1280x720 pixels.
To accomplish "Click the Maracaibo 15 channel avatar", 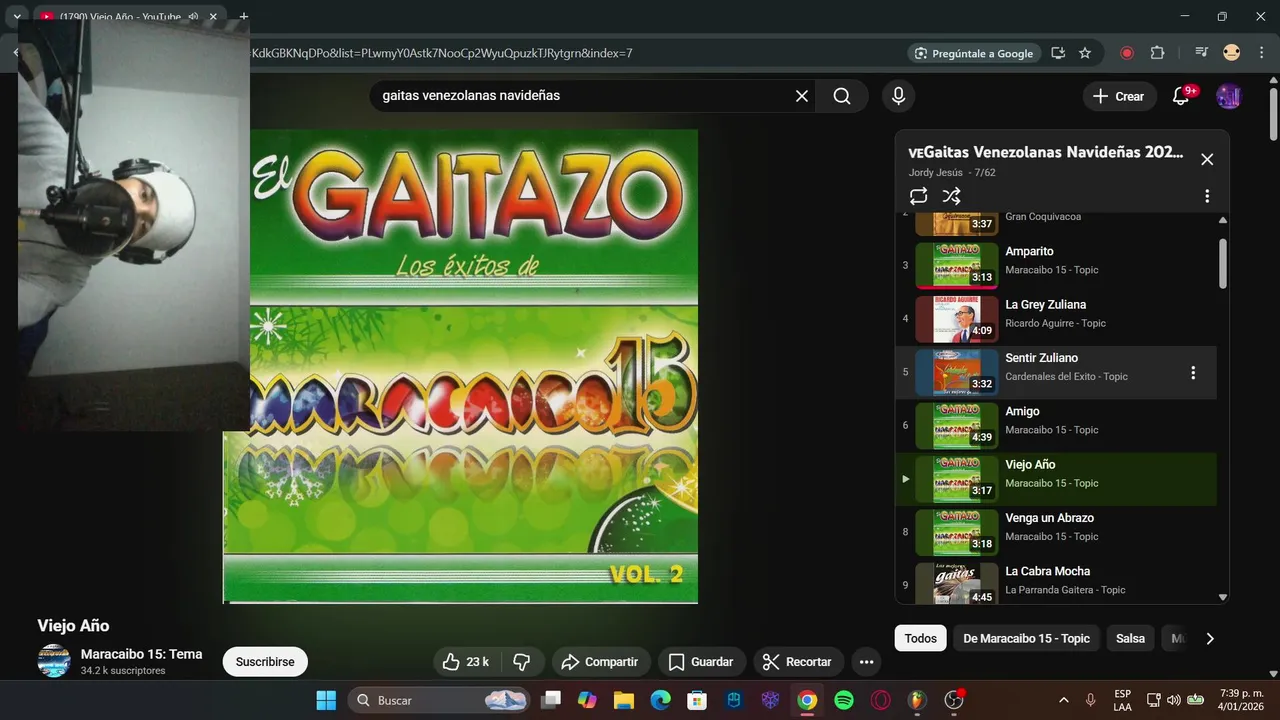I will [54, 661].
